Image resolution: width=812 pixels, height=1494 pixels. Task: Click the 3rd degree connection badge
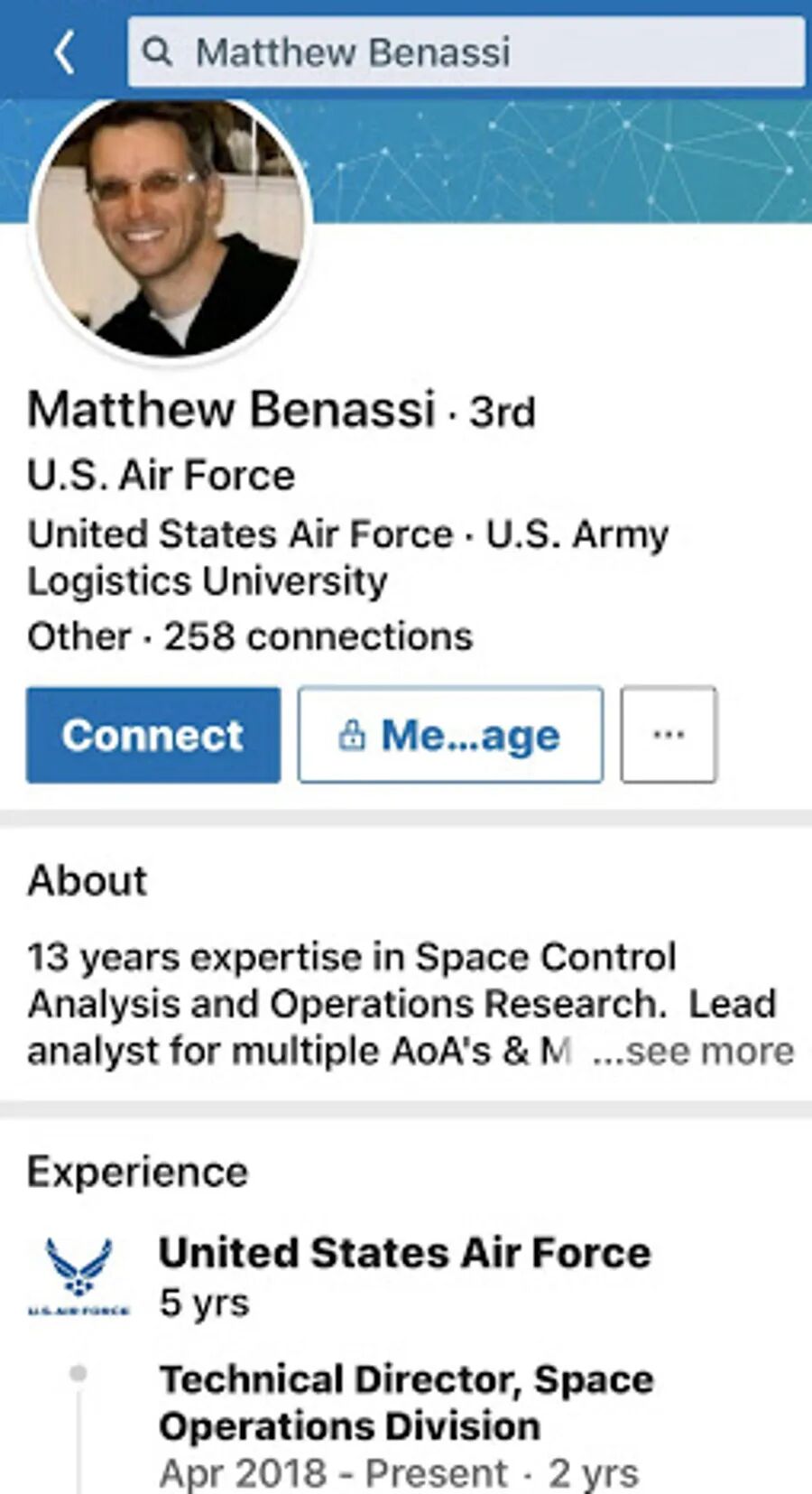(503, 413)
